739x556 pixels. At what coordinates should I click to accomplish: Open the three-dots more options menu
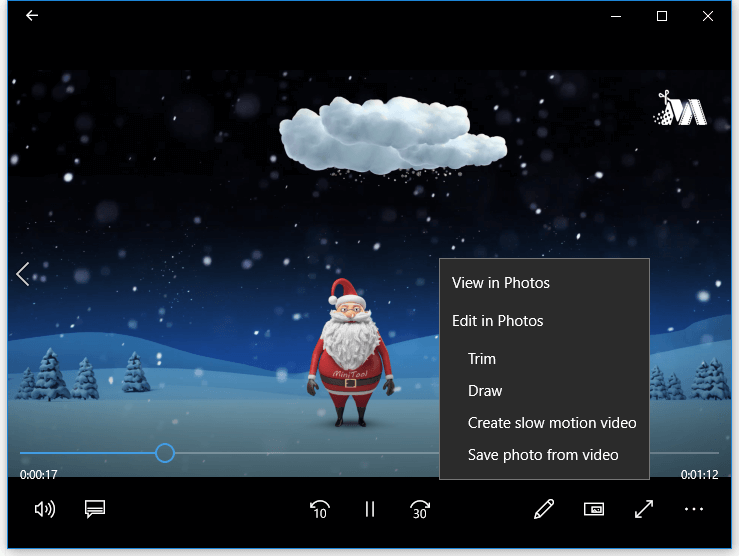coord(694,509)
